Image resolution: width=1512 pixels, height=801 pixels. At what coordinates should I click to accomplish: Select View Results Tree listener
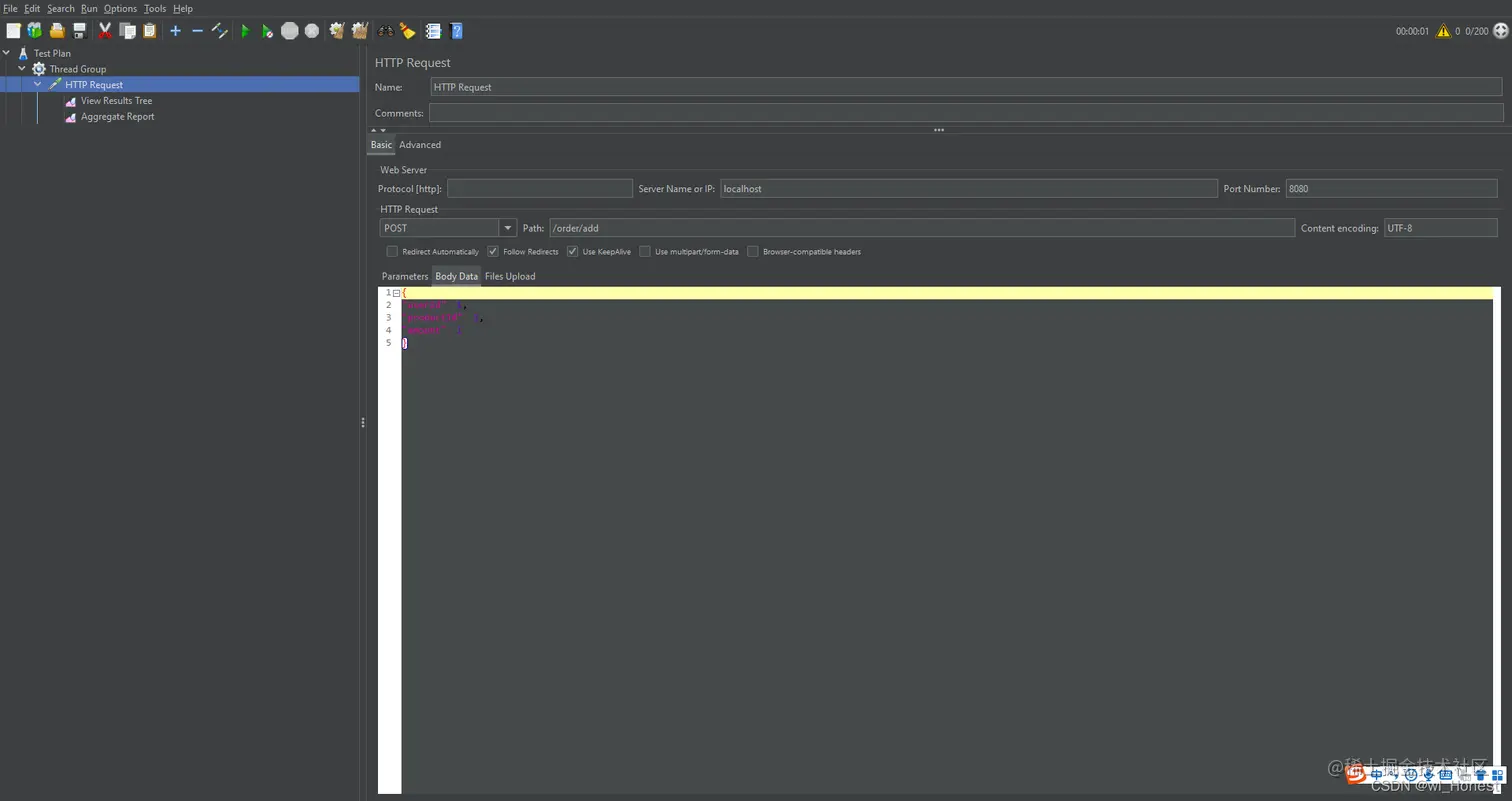(116, 101)
